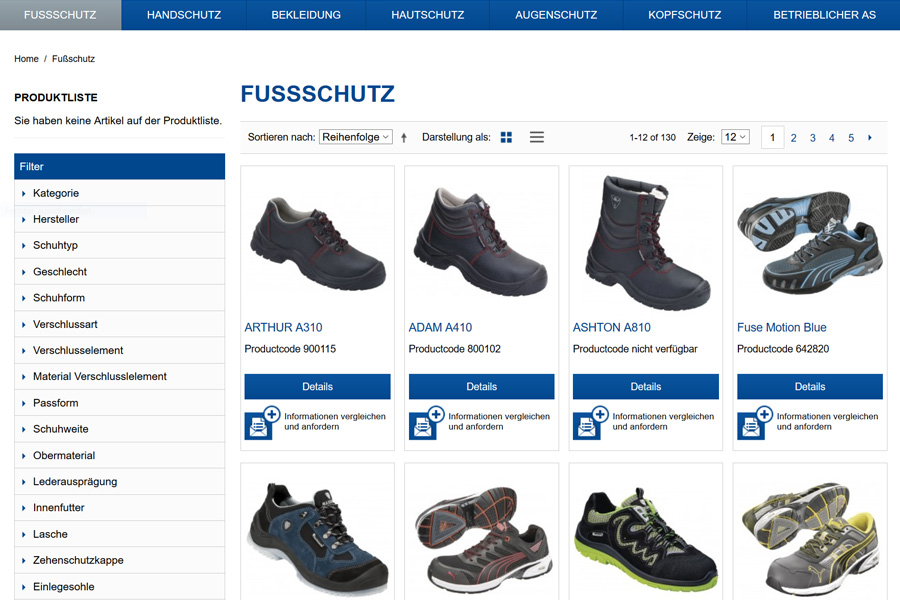
Task: Expand the Hersteller filter
Action: [56, 219]
